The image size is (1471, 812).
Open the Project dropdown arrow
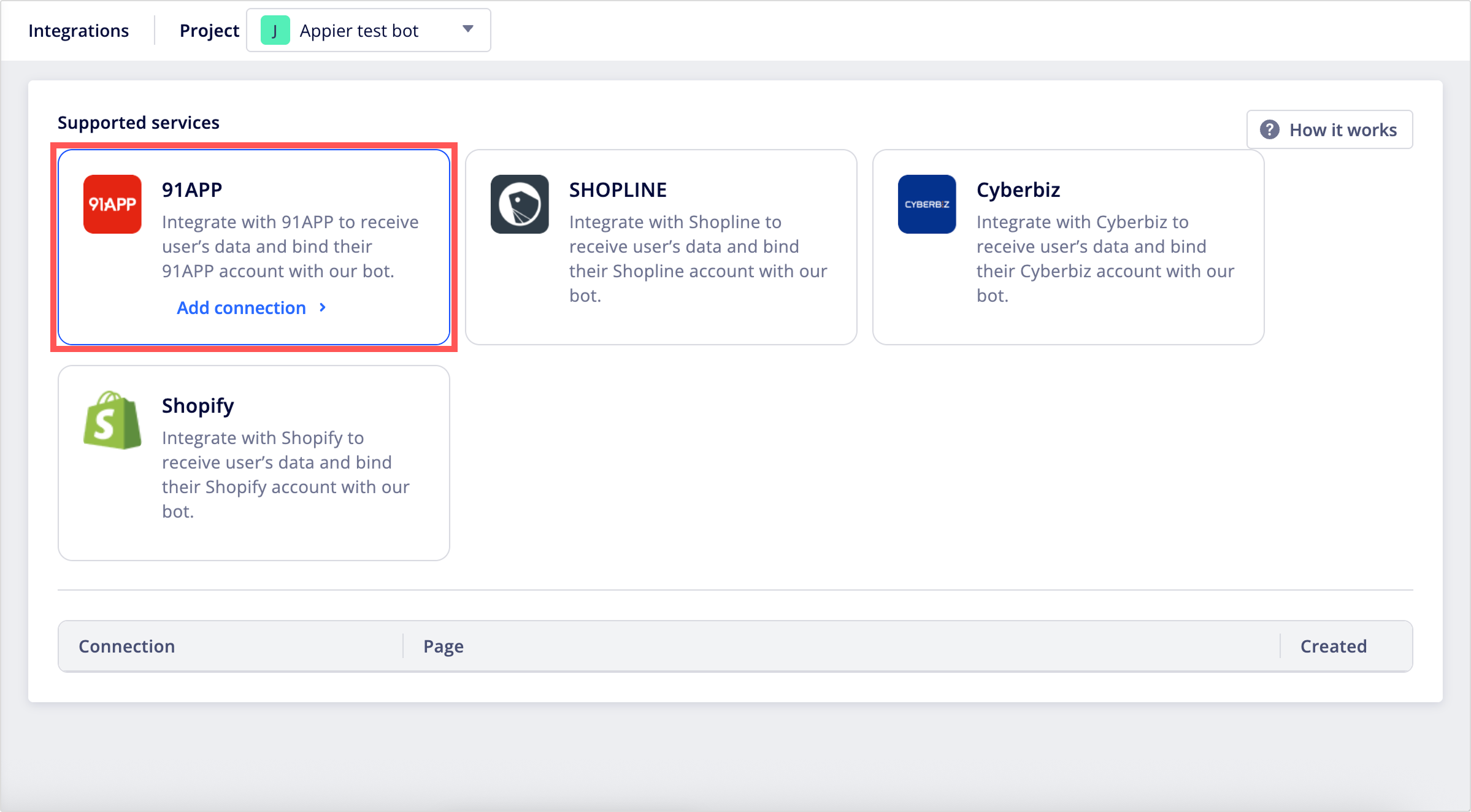[x=468, y=29]
